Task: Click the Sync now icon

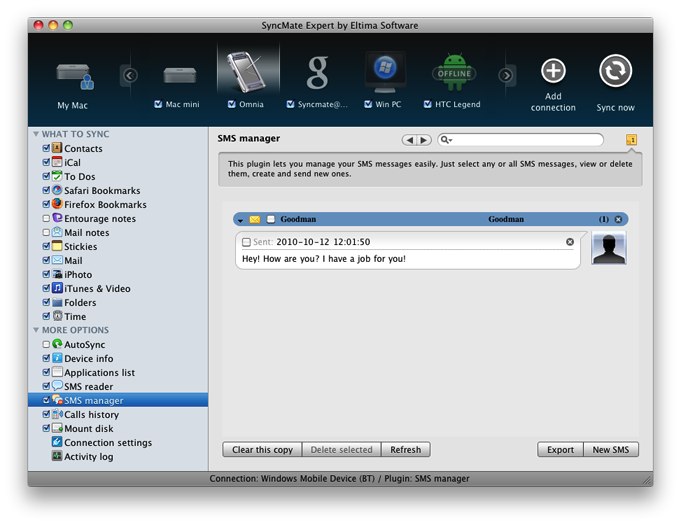Action: [x=615, y=71]
